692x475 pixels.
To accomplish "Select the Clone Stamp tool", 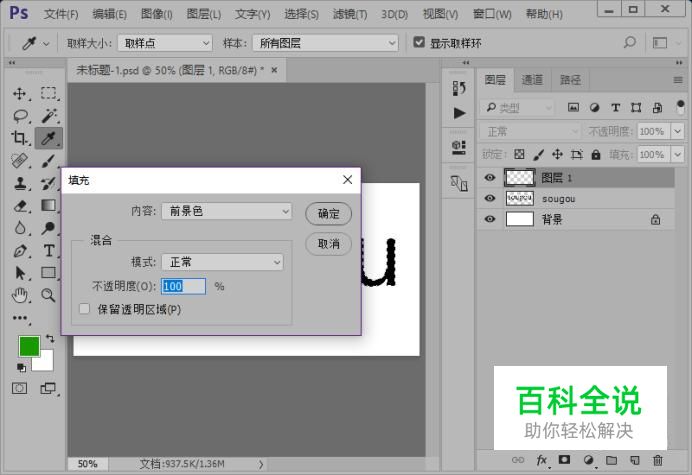I will tap(19, 183).
